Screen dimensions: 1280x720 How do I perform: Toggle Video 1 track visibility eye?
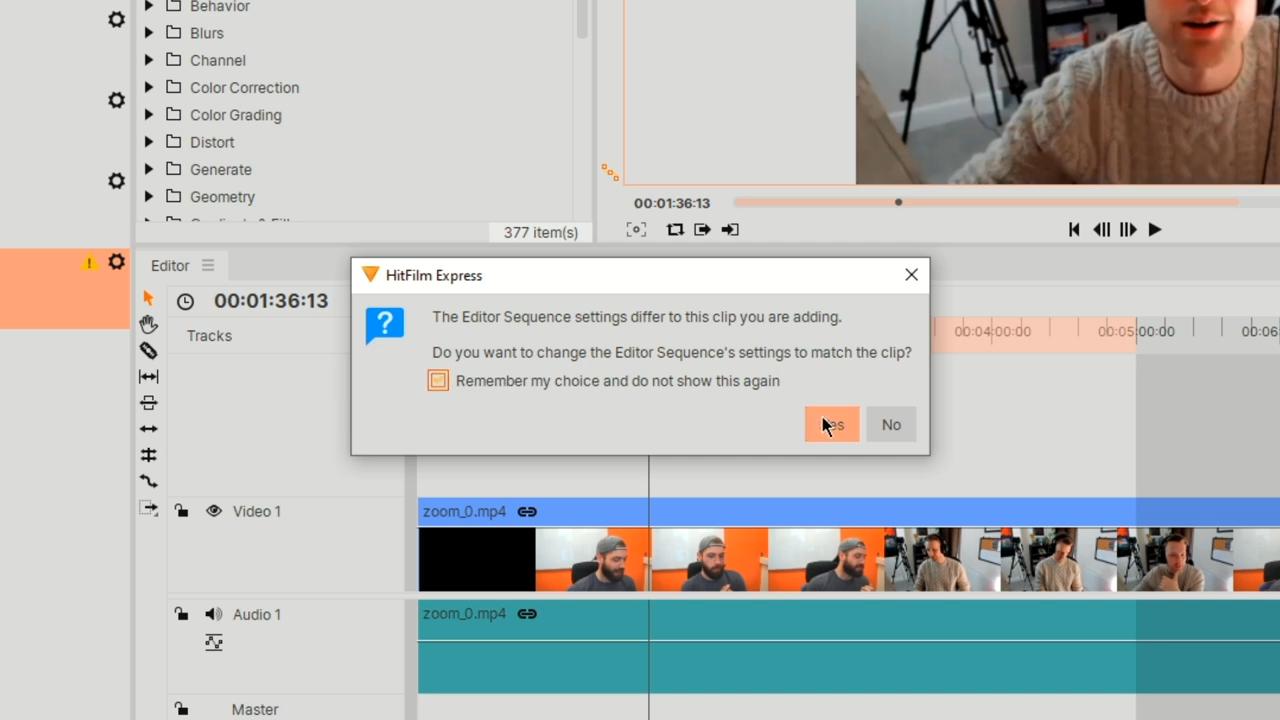pyautogui.click(x=213, y=511)
